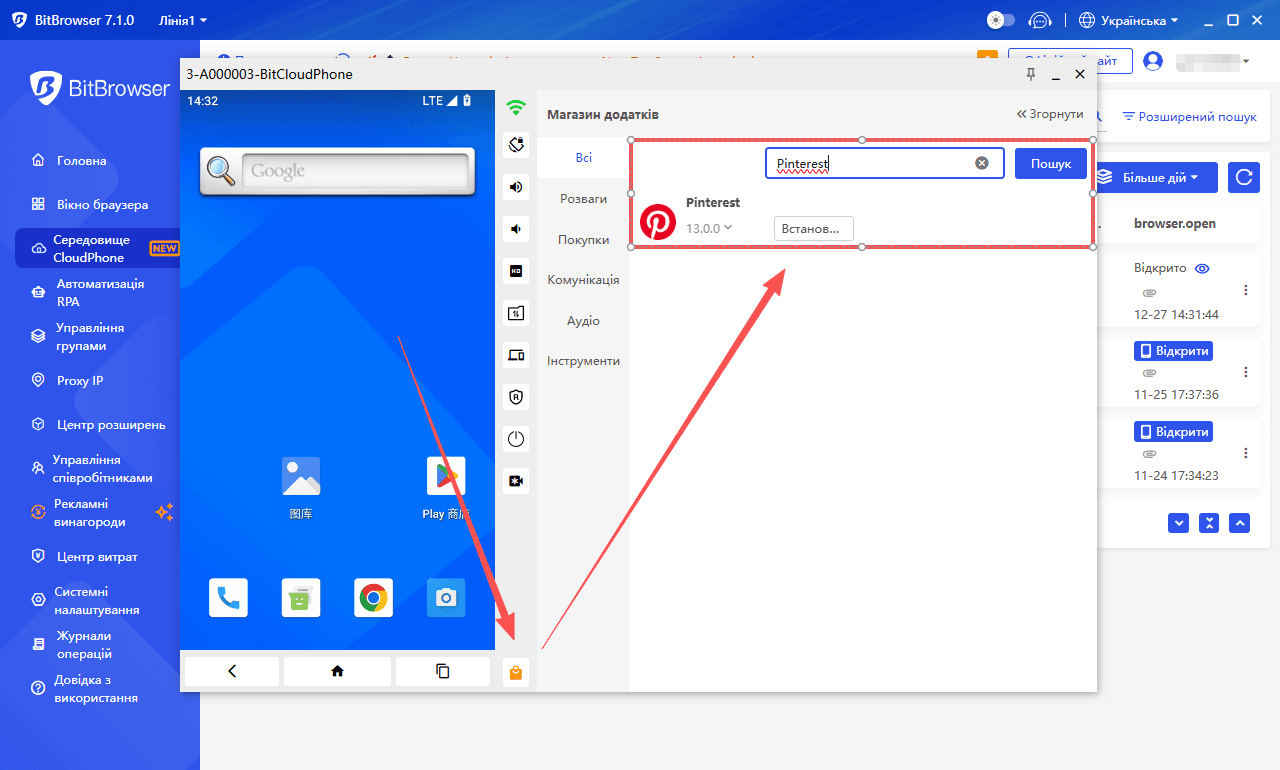Open Розширений пошук advanced search
Viewport: 1280px width, 770px height.
(x=1190, y=117)
